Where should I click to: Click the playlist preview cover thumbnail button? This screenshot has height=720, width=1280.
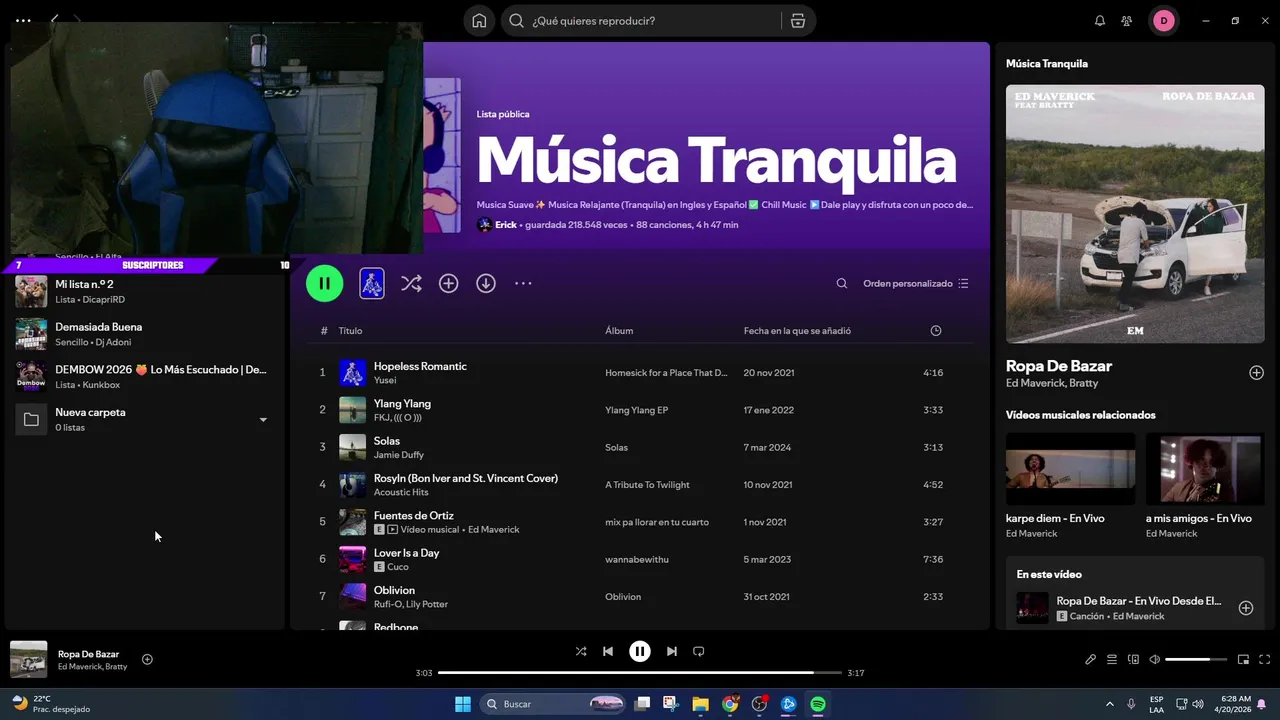tap(372, 283)
